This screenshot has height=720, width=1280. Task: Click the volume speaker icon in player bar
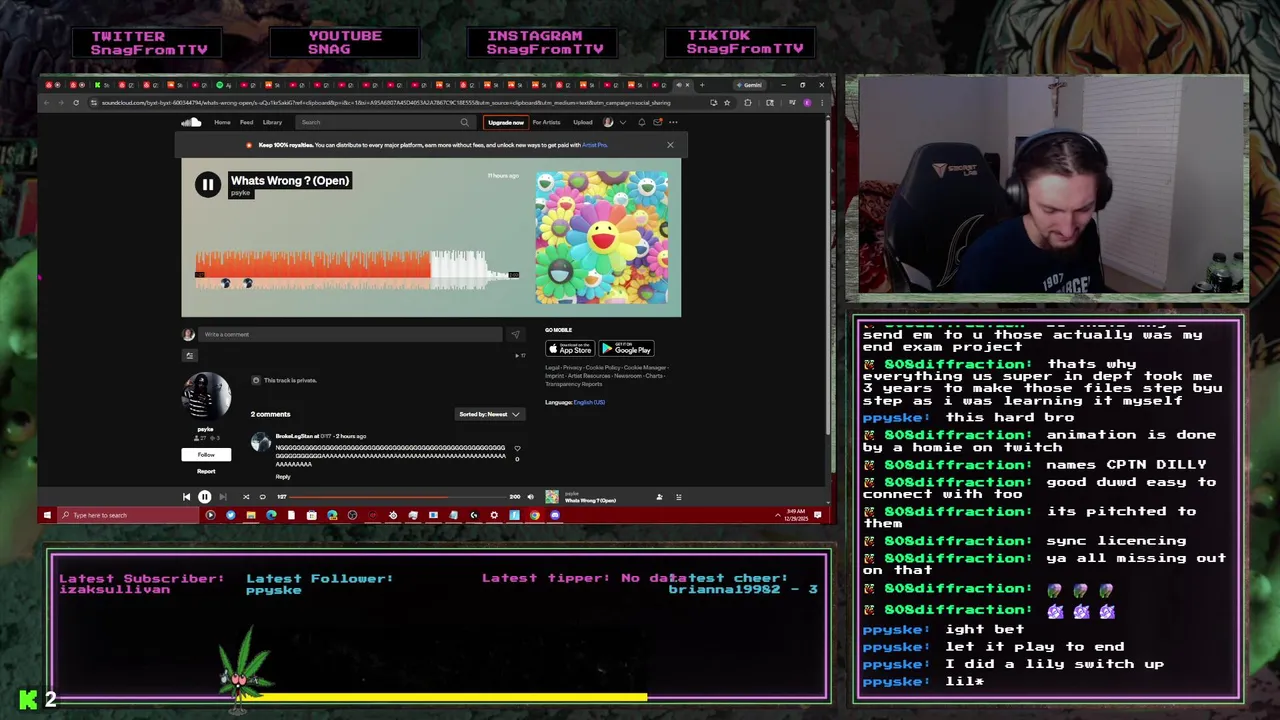[x=531, y=497]
